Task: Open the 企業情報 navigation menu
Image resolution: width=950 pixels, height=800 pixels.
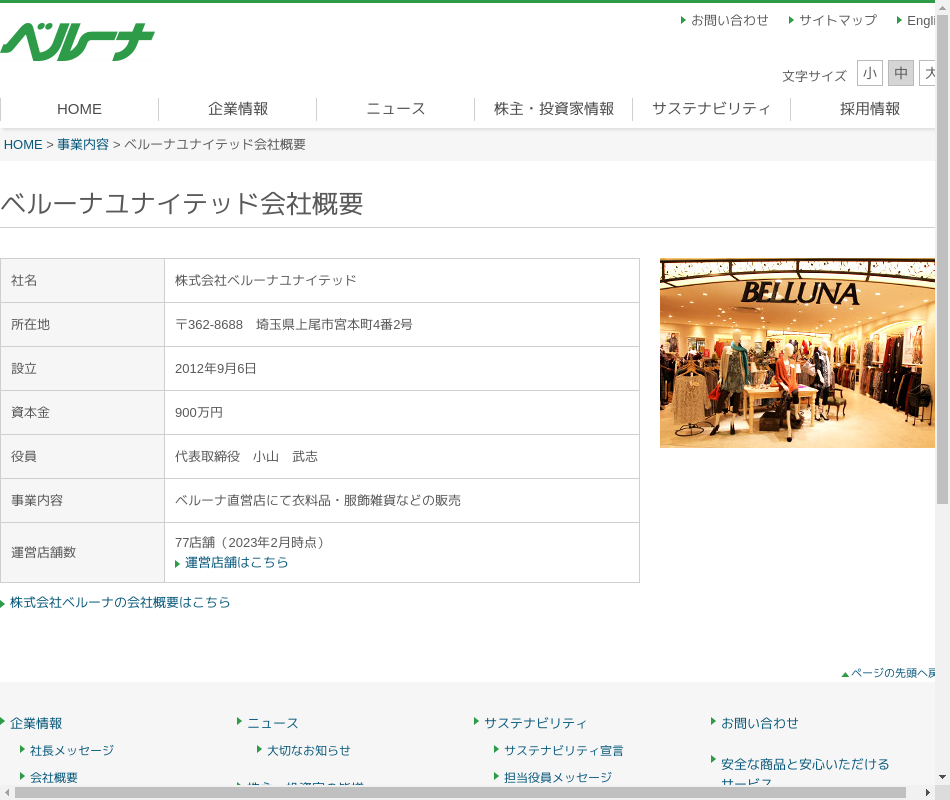Action: tap(238, 109)
